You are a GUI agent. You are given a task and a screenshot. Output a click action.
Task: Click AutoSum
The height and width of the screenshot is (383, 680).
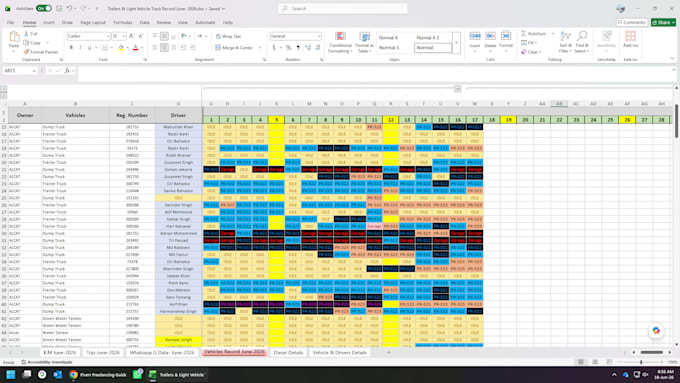pyautogui.click(x=534, y=33)
